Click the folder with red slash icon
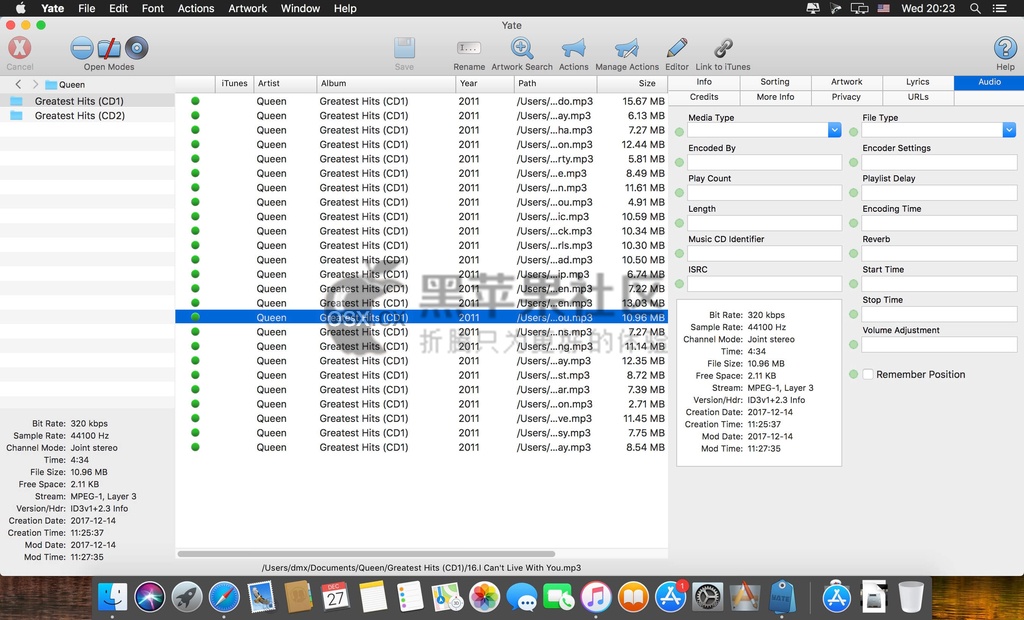1024x620 pixels. coord(109,48)
